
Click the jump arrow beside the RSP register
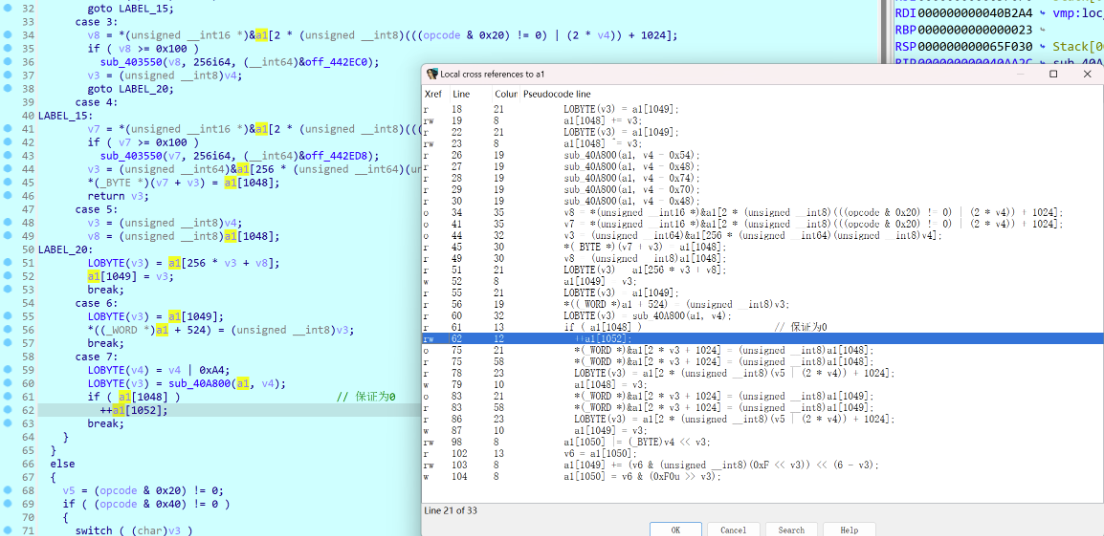tap(1042, 47)
